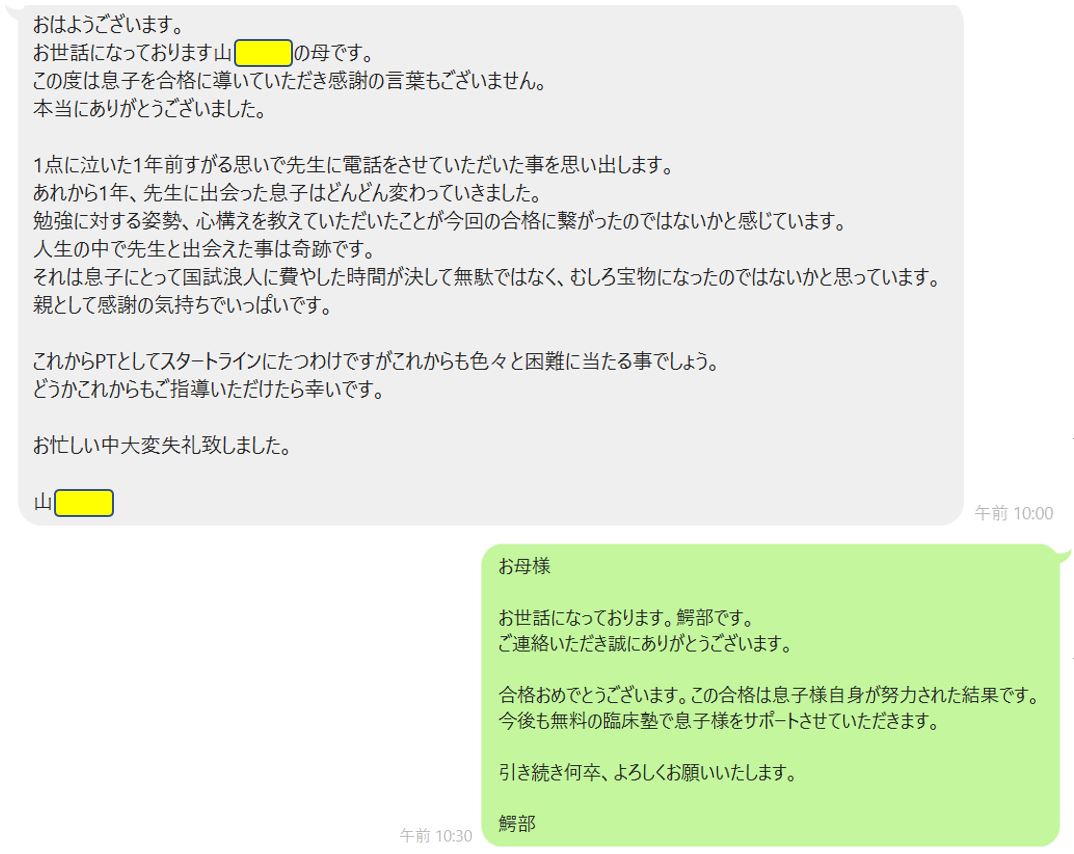Image resolution: width=1074 pixels, height=854 pixels.
Task: Click the line 本当にありがとうございました
Action: pyautogui.click(x=149, y=109)
